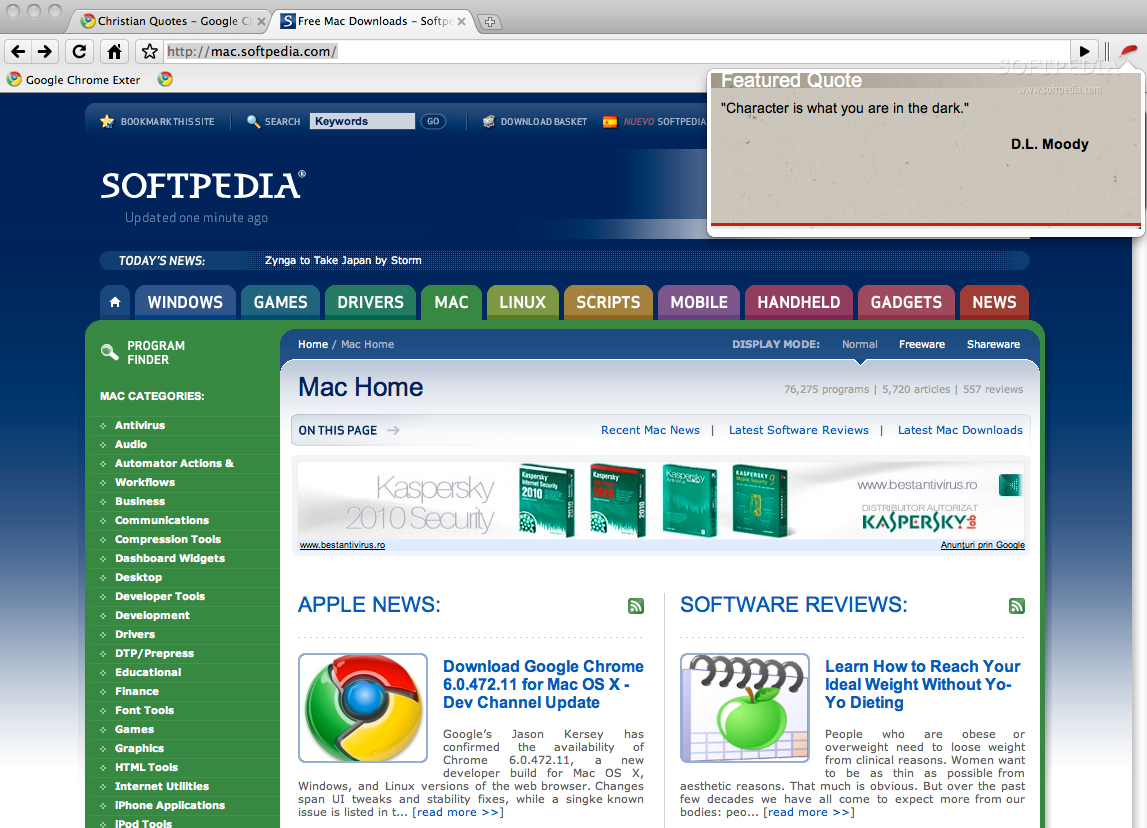Open the Font Tools category
The height and width of the screenshot is (828, 1147).
[x=144, y=710]
